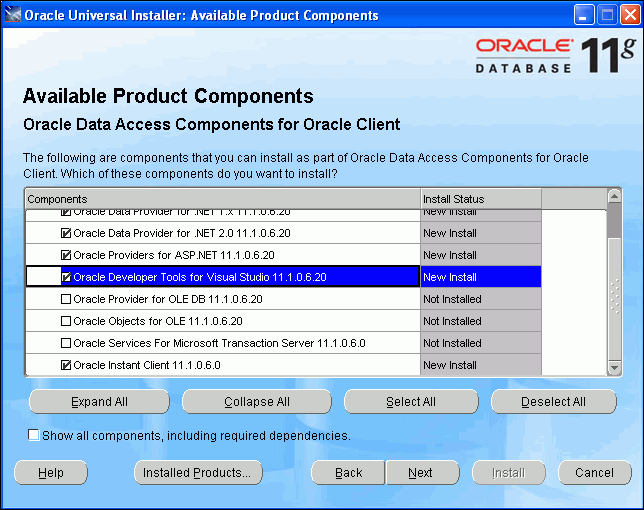Click the Select All button
The image size is (644, 510).
click(x=411, y=402)
